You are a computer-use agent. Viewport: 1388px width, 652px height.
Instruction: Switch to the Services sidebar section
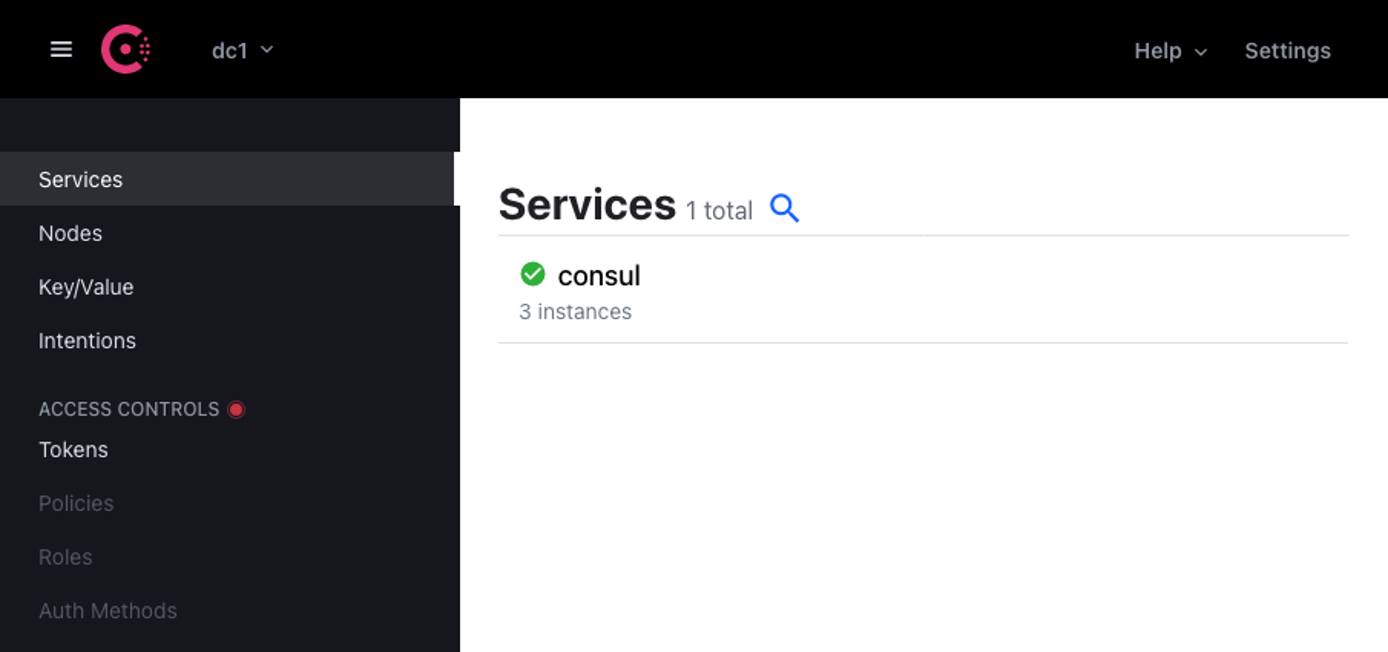(80, 179)
